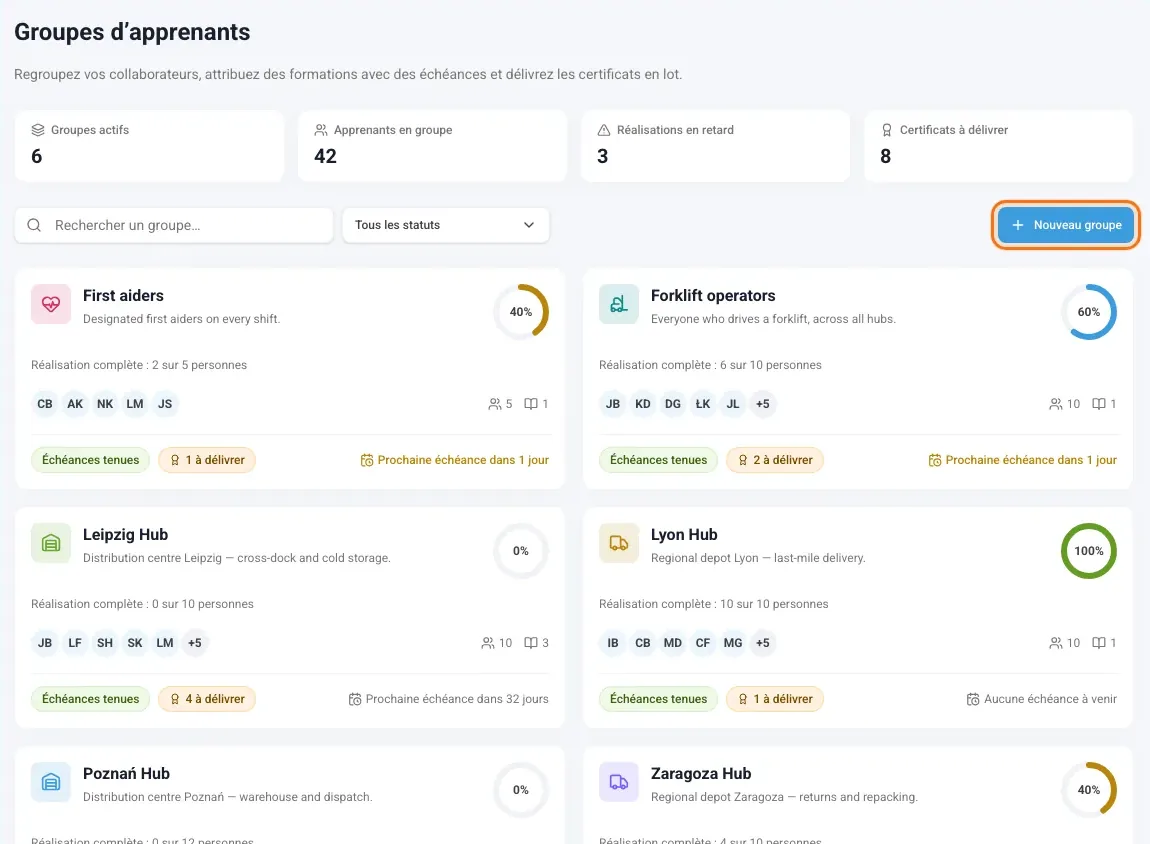Click the SH avatar in Leipzig Hub

[105, 643]
